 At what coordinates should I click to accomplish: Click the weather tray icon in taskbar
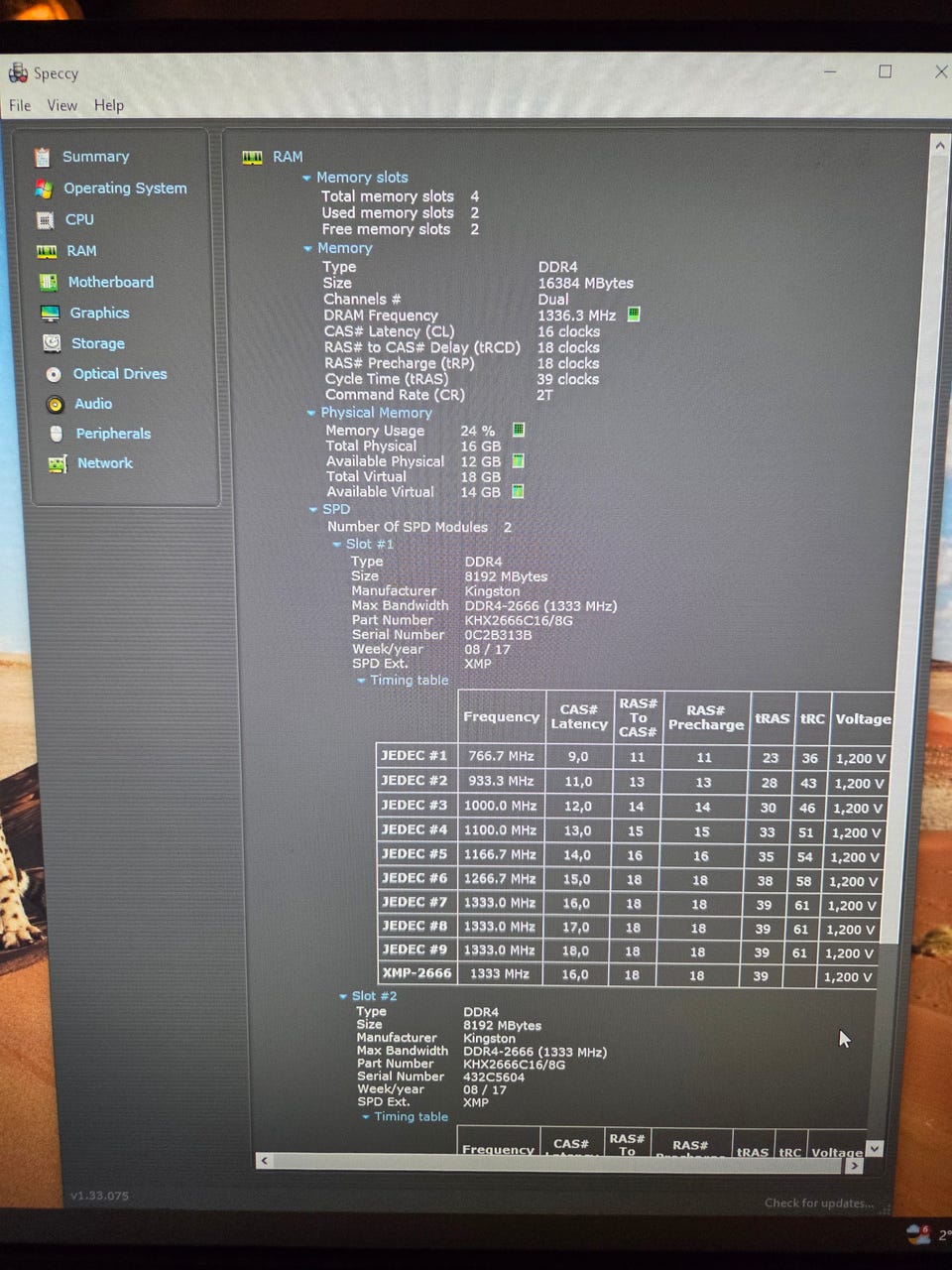point(917,1233)
